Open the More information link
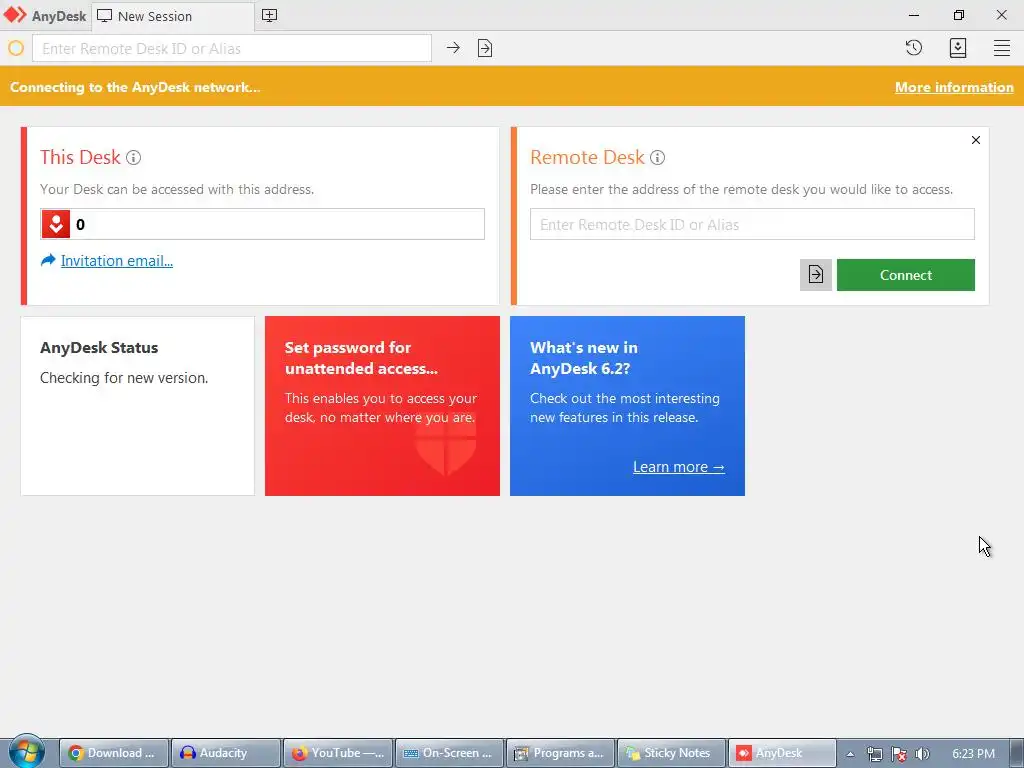 coord(954,87)
